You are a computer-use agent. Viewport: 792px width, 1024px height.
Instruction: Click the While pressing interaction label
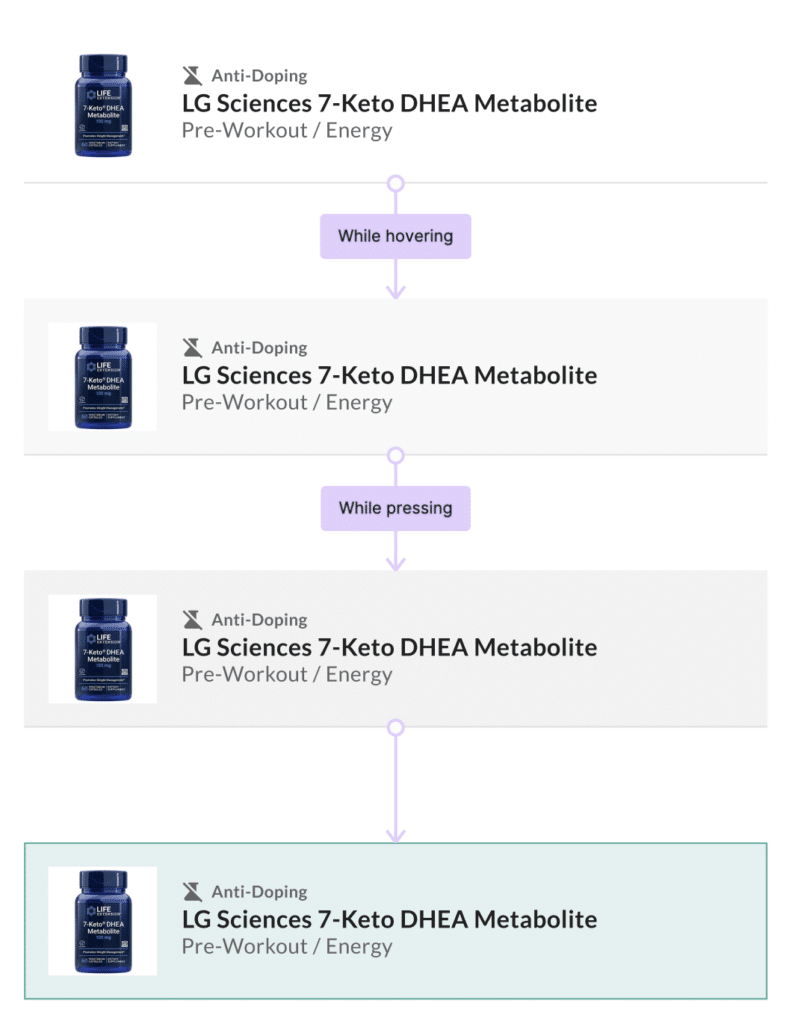[x=396, y=508]
